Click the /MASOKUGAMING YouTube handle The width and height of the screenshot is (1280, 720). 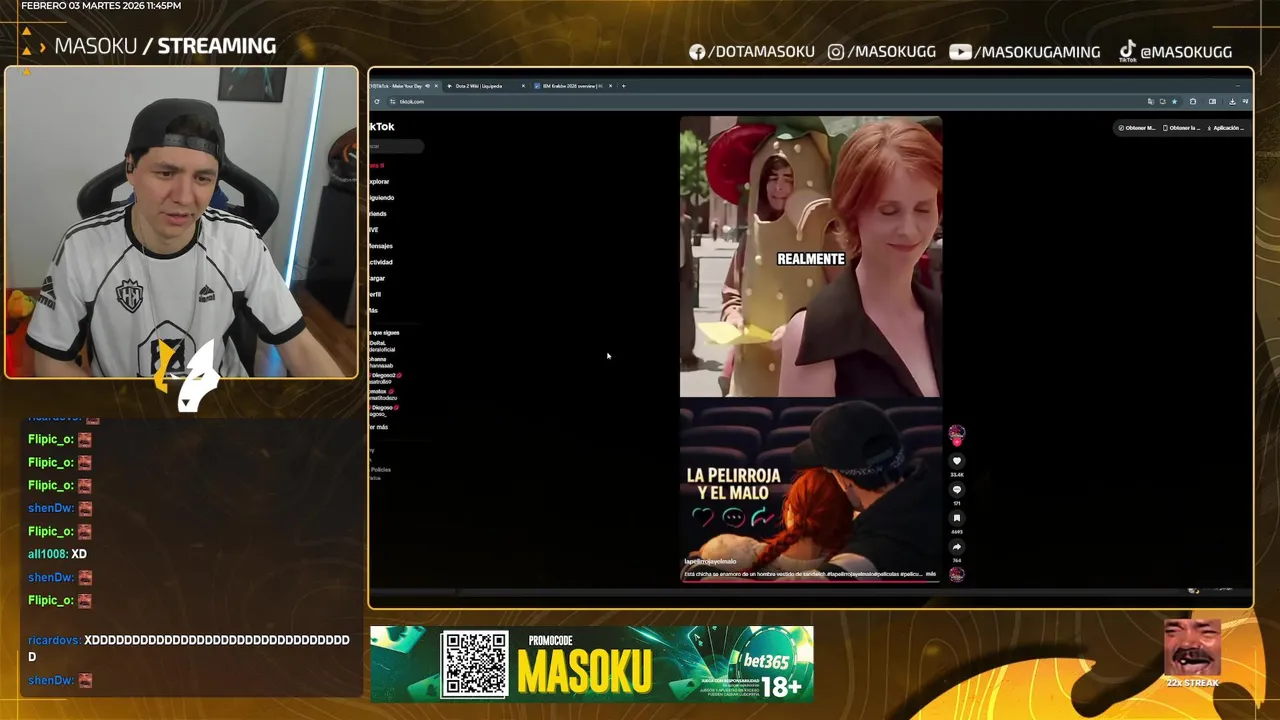pos(1025,52)
